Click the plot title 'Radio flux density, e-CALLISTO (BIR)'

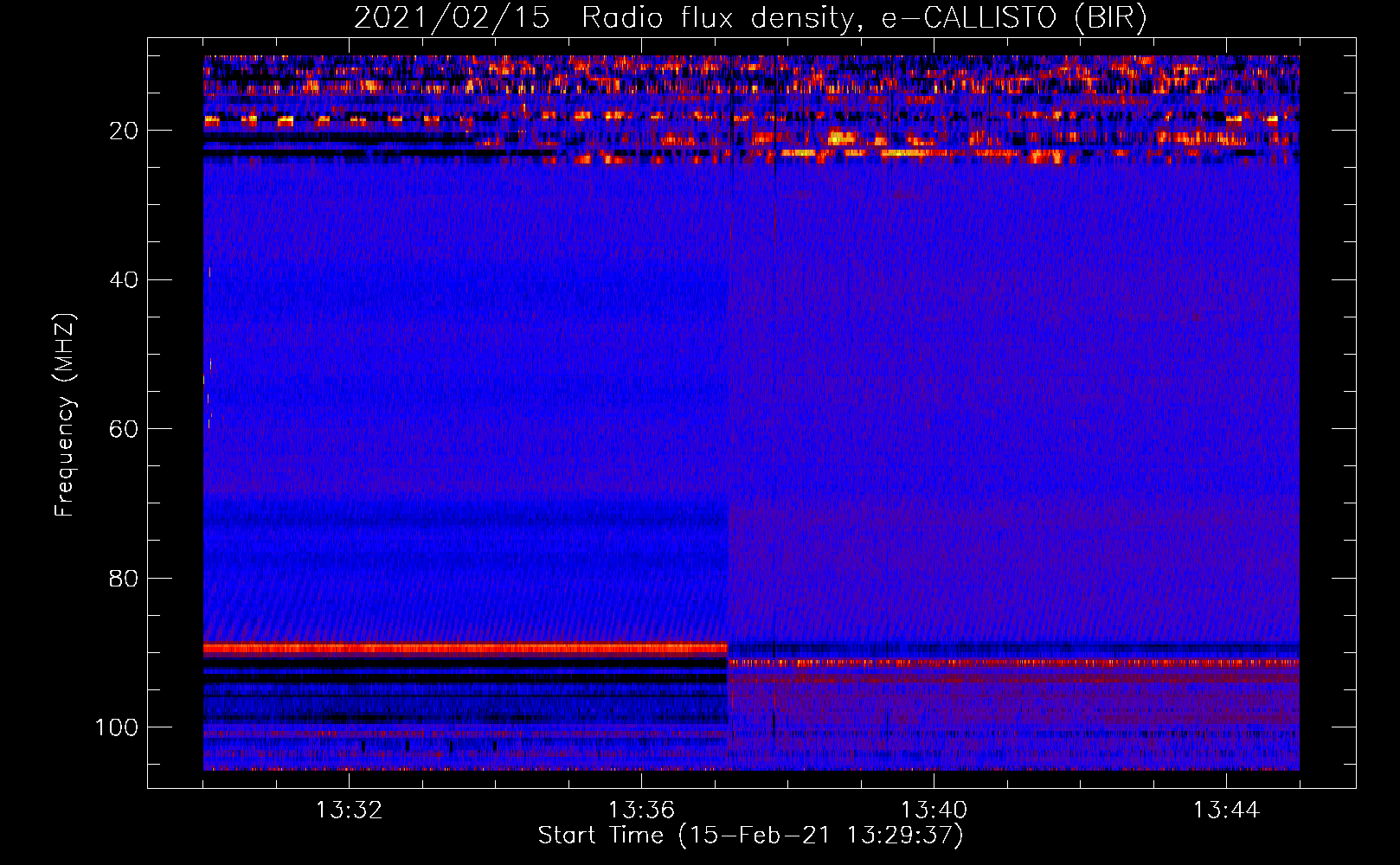tap(864, 18)
